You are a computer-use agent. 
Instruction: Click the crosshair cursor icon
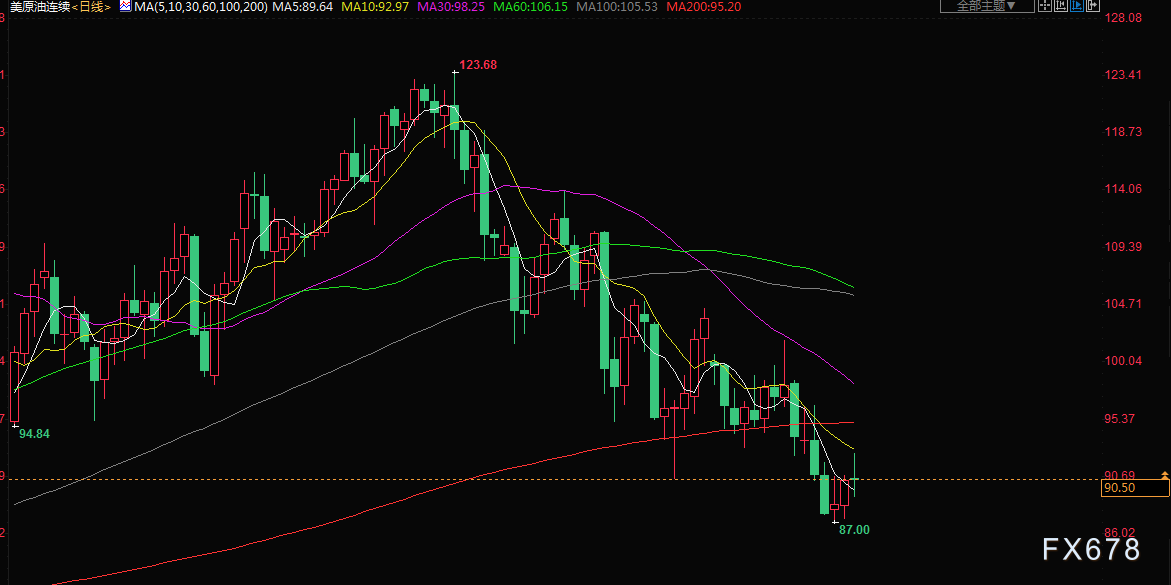point(1045,5)
